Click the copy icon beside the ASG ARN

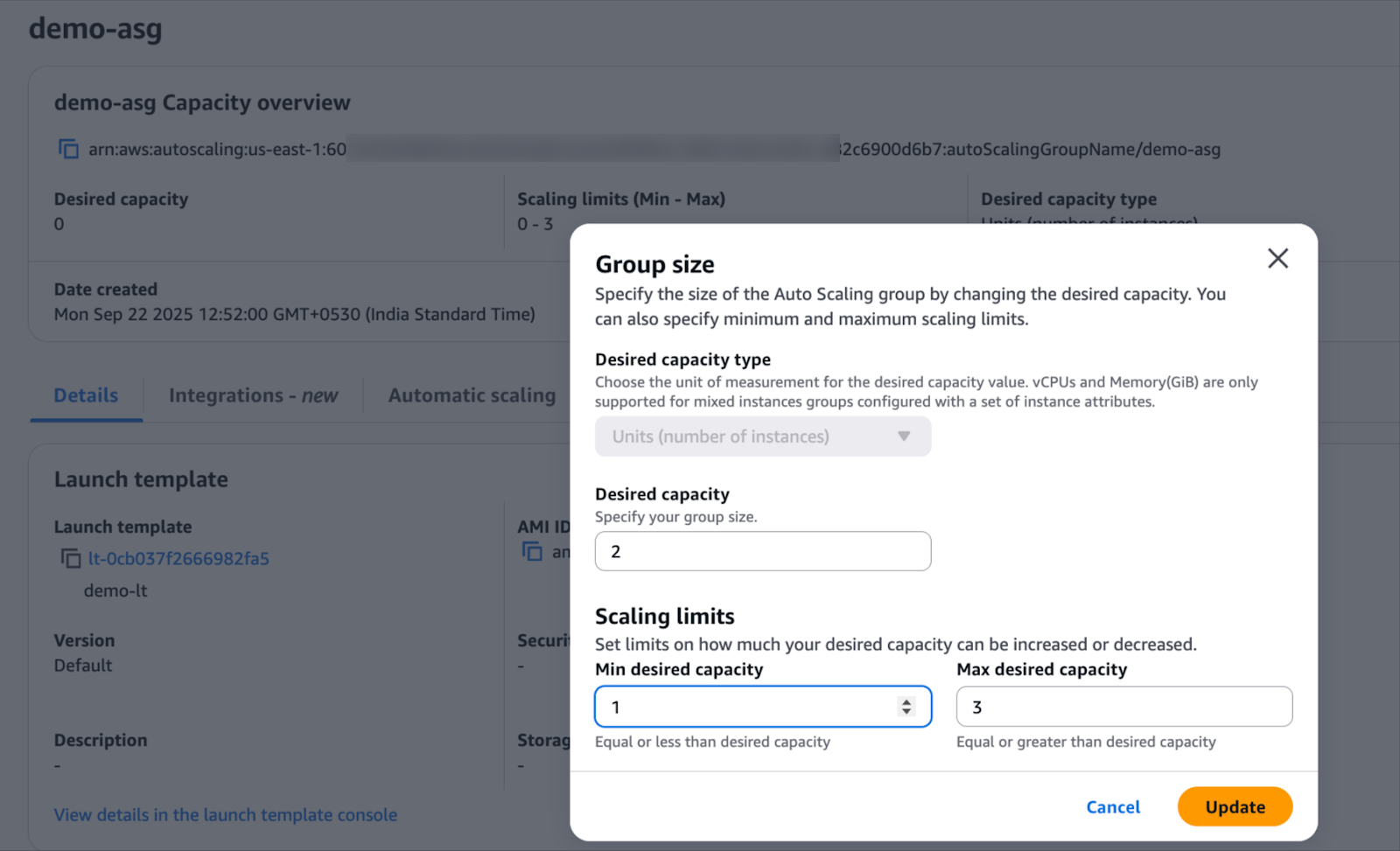point(68,149)
